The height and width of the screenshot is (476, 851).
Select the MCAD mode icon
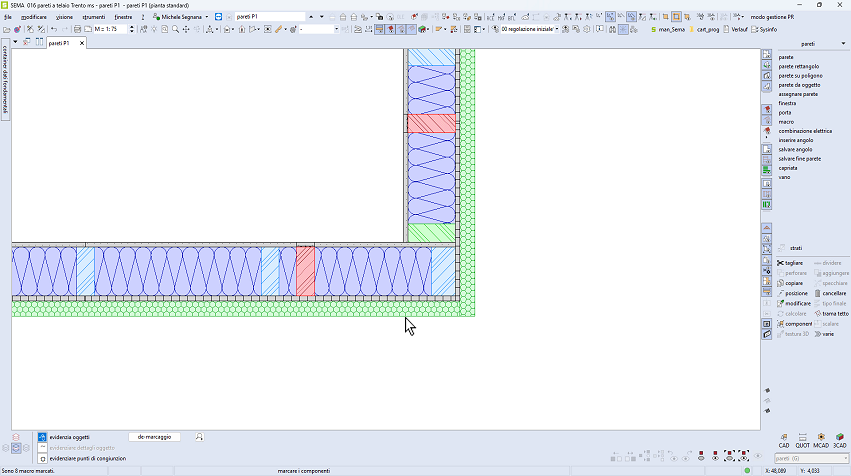(x=820, y=439)
